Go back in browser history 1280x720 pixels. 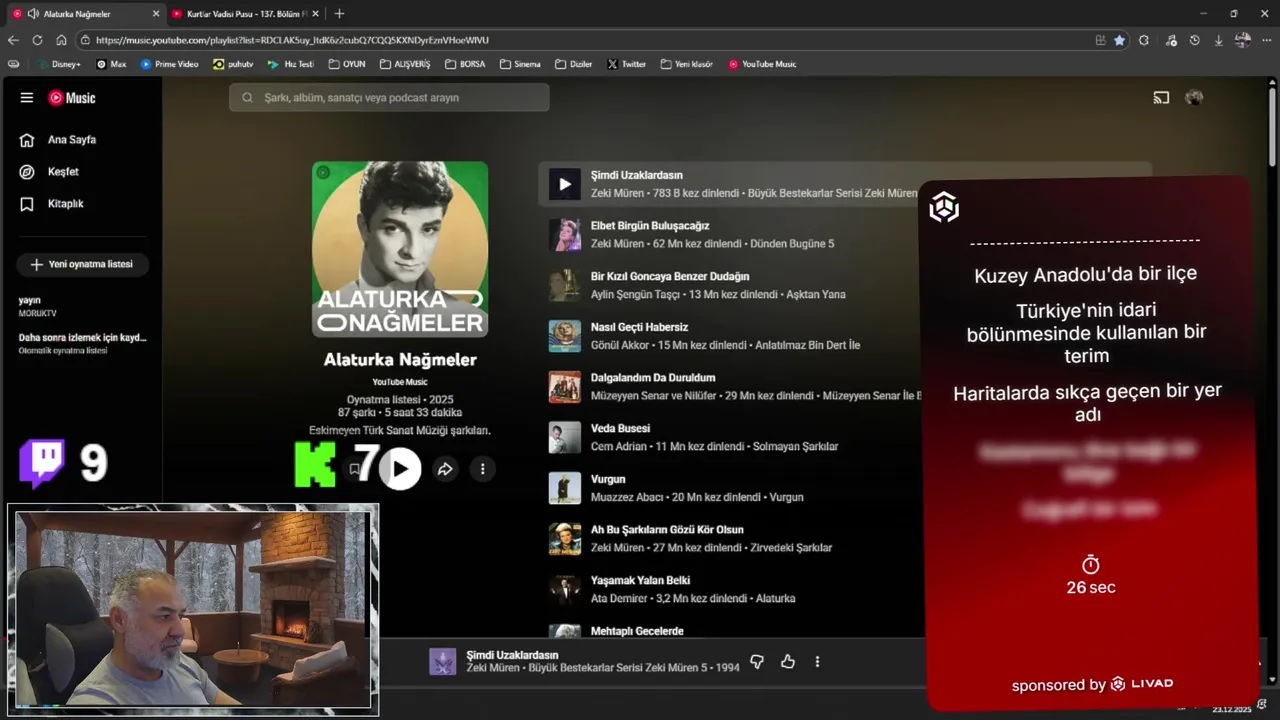(x=13, y=40)
